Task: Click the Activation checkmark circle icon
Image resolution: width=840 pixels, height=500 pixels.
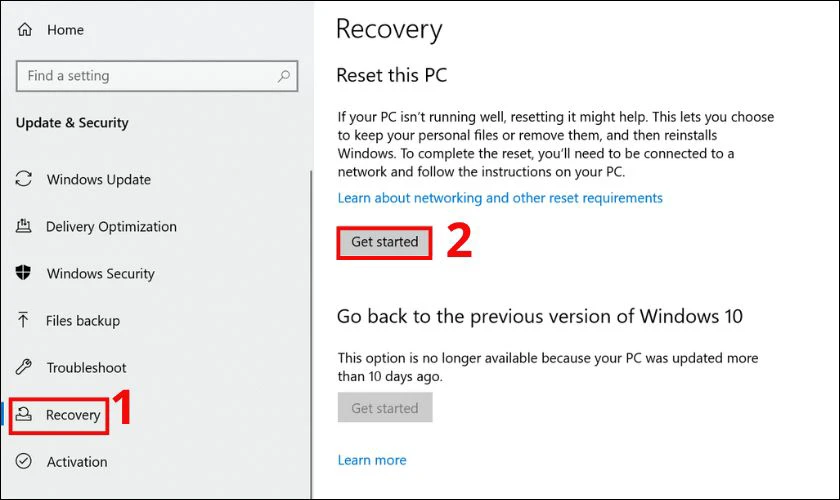Action: 25,462
